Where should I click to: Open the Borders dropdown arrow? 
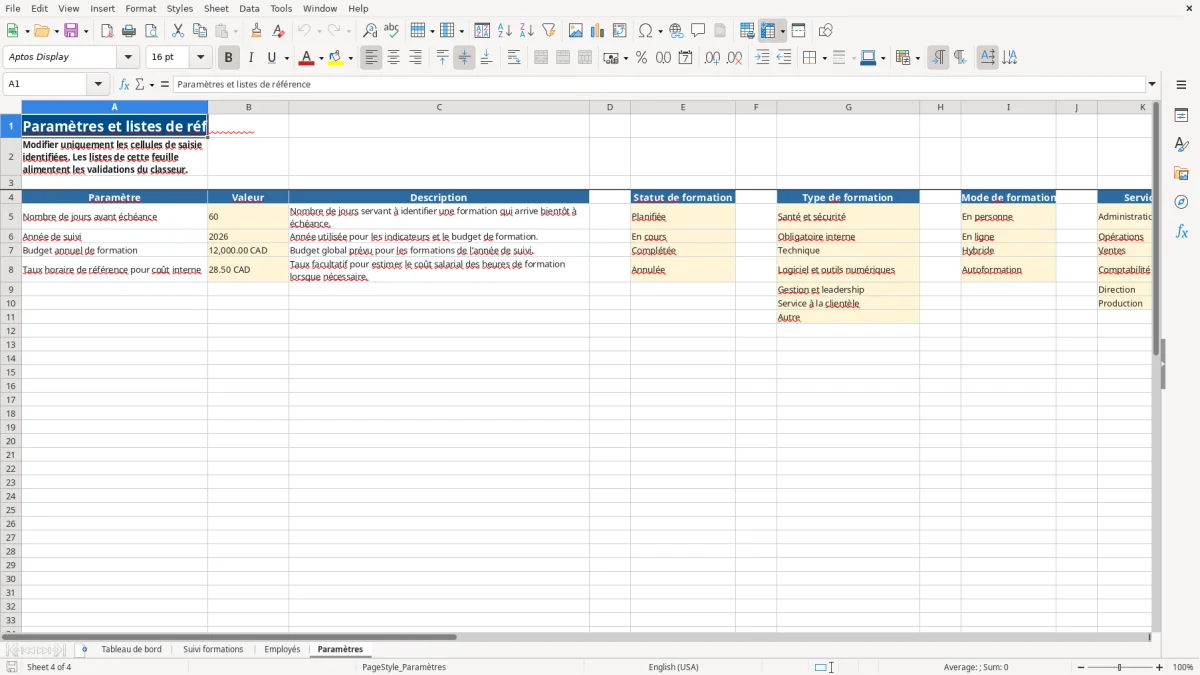pos(824,58)
